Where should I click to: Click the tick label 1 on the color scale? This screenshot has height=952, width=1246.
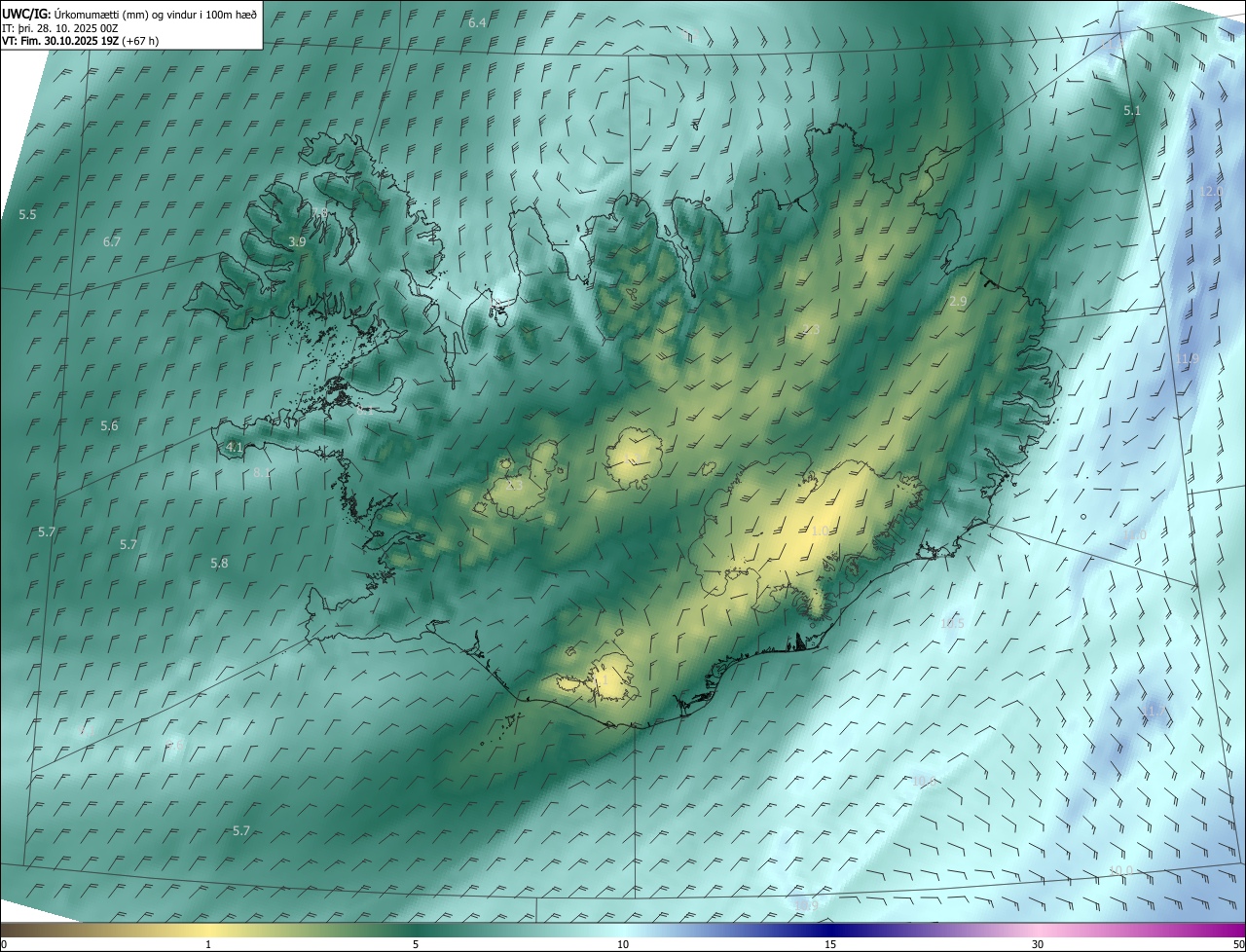(208, 945)
